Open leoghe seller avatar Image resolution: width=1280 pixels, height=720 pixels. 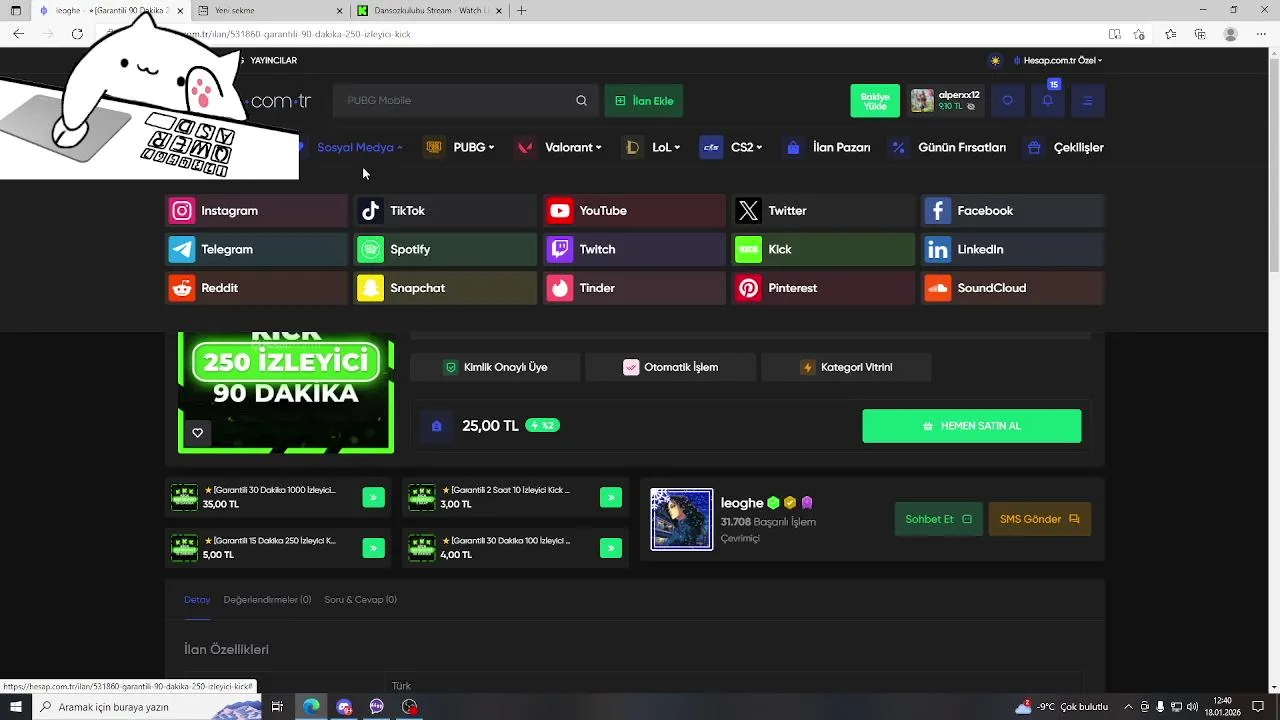(682, 519)
